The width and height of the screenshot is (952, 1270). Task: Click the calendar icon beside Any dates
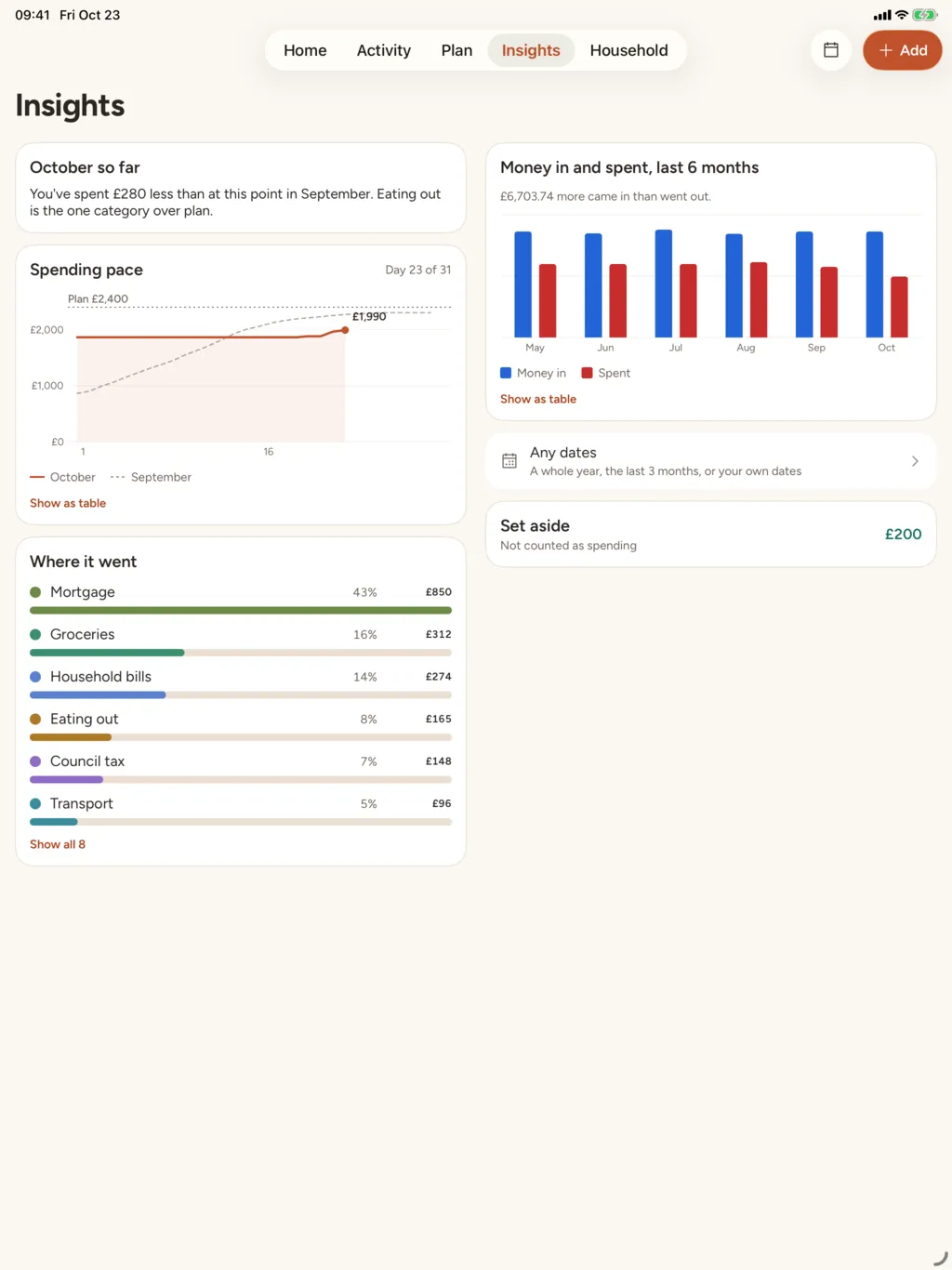[509, 461]
